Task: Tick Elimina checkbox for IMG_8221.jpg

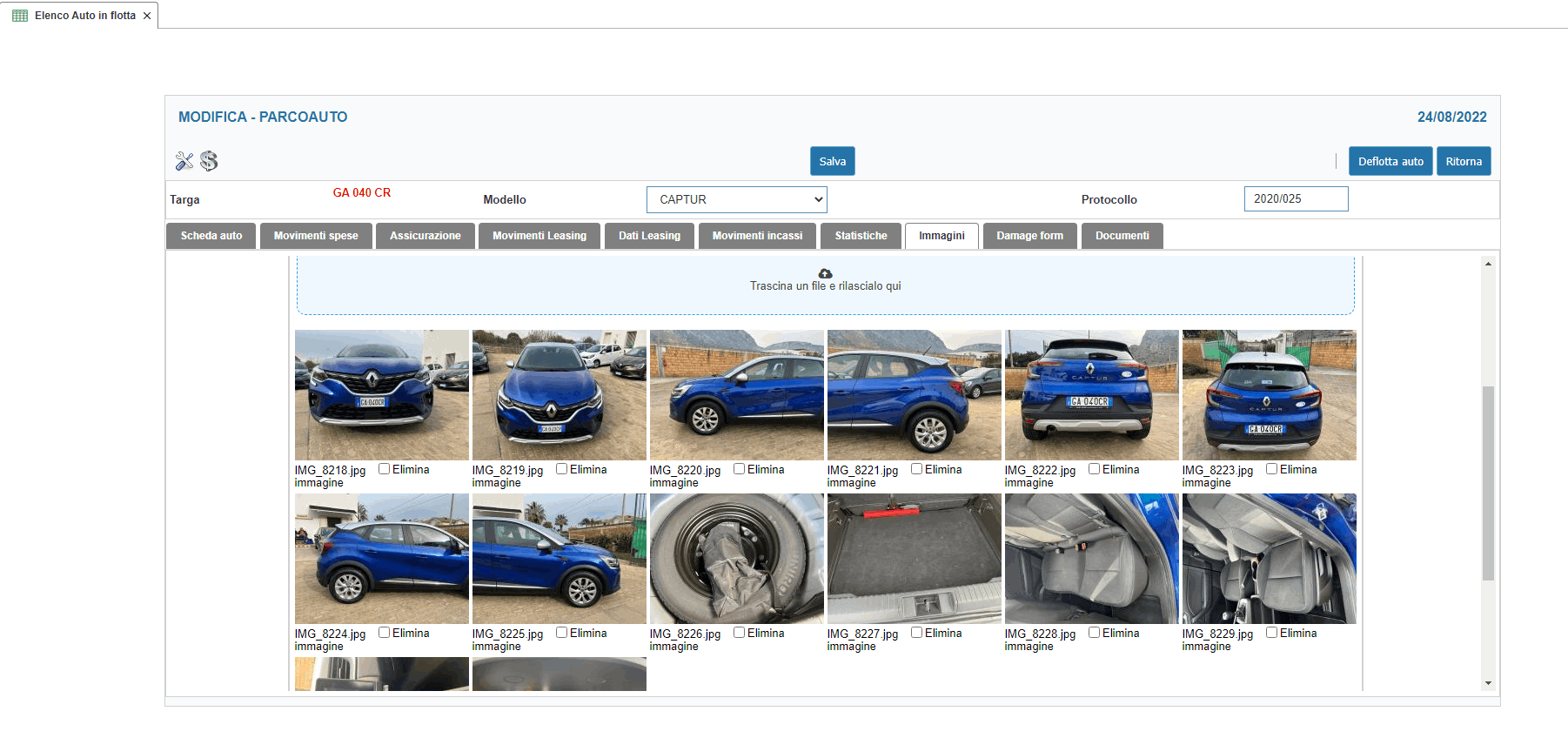Action: coord(916,469)
